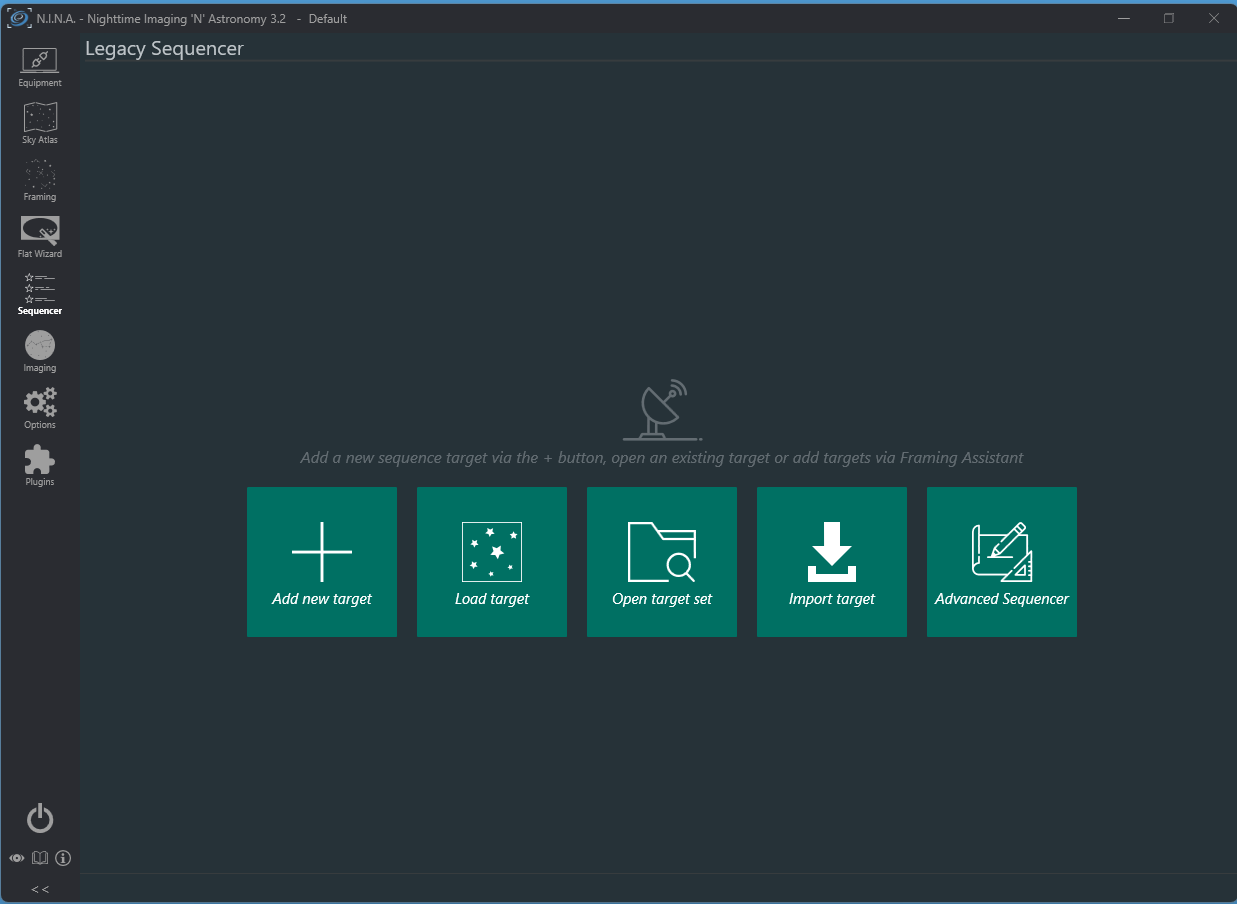The width and height of the screenshot is (1237, 904).
Task: Minimize the N.I.N.A. window
Action: click(1123, 19)
